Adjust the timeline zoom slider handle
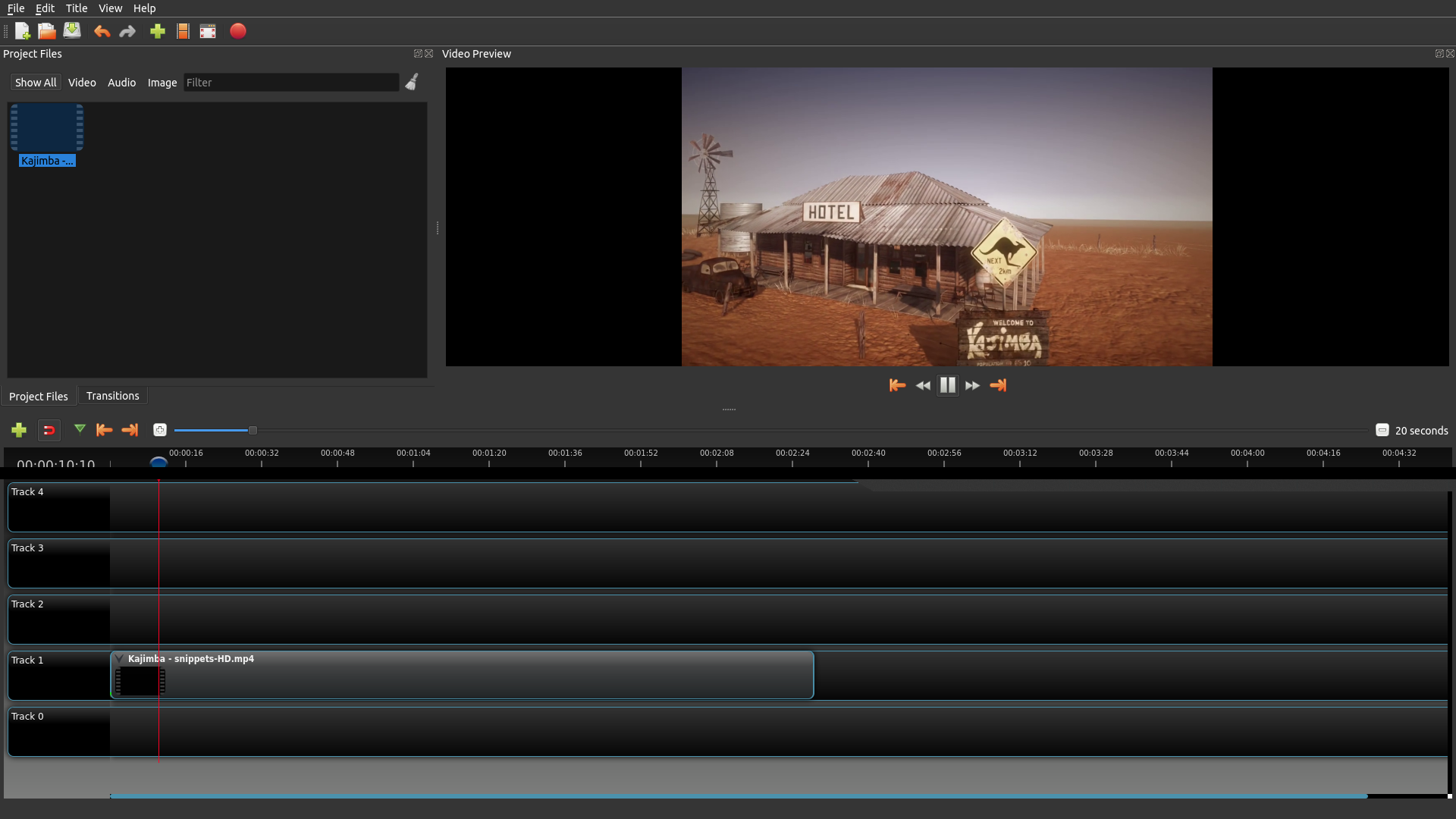The height and width of the screenshot is (819, 1456). pyautogui.click(x=253, y=430)
